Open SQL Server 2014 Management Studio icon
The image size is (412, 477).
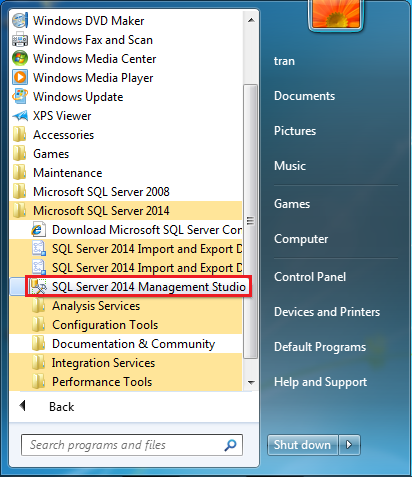[39, 287]
